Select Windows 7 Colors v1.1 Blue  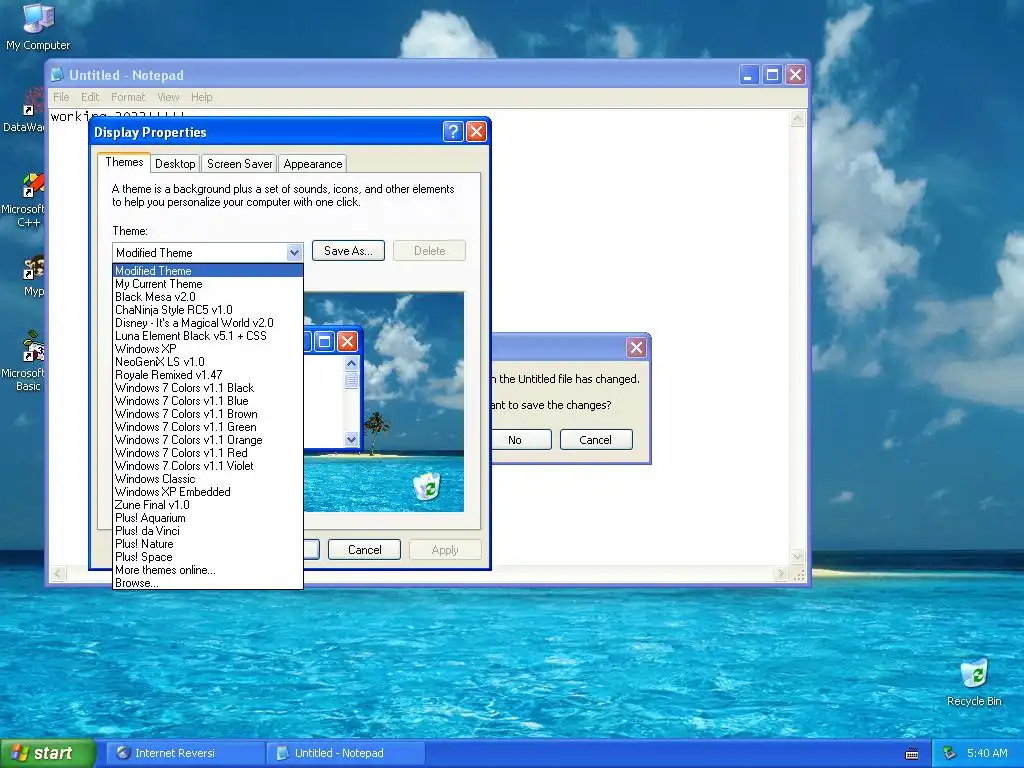[208, 401]
